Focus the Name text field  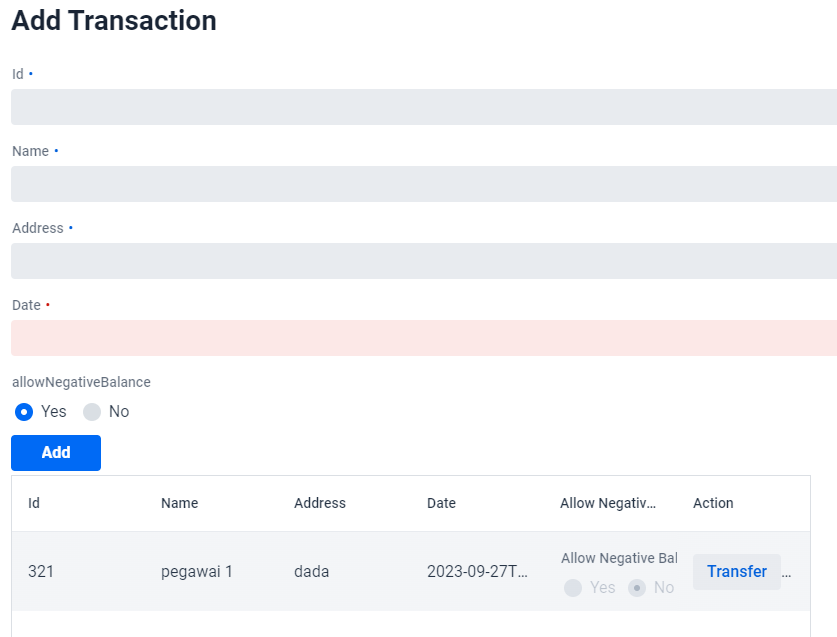click(423, 184)
